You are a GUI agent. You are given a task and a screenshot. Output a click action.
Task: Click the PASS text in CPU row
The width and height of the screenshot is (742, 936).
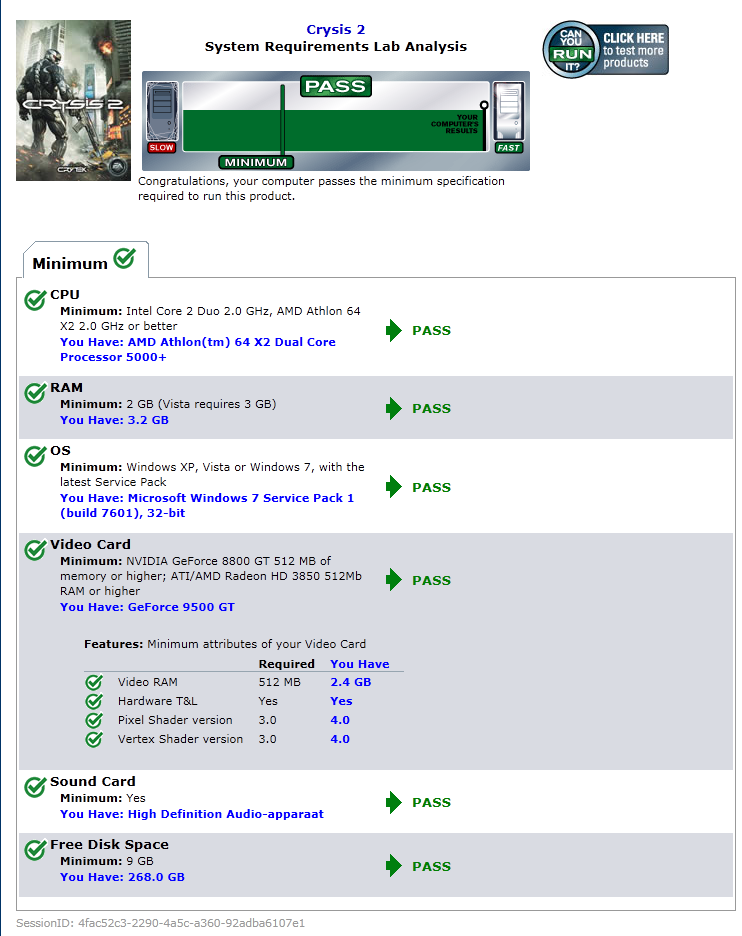coord(431,330)
